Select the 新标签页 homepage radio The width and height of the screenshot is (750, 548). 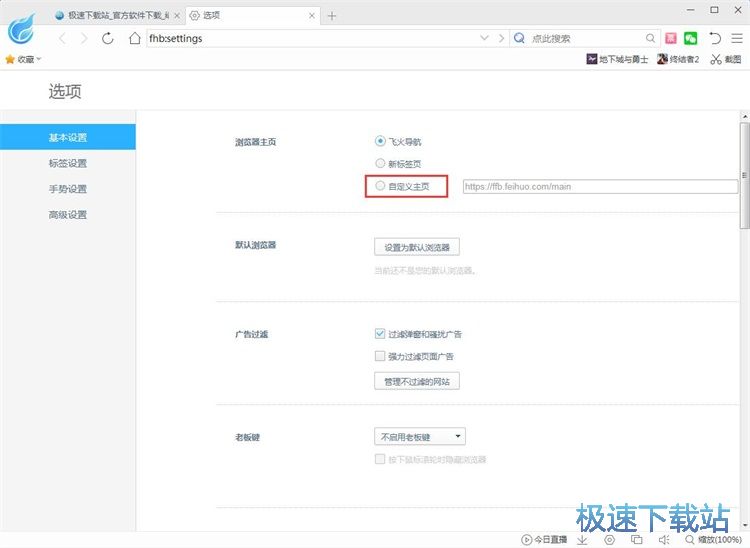tap(380, 163)
